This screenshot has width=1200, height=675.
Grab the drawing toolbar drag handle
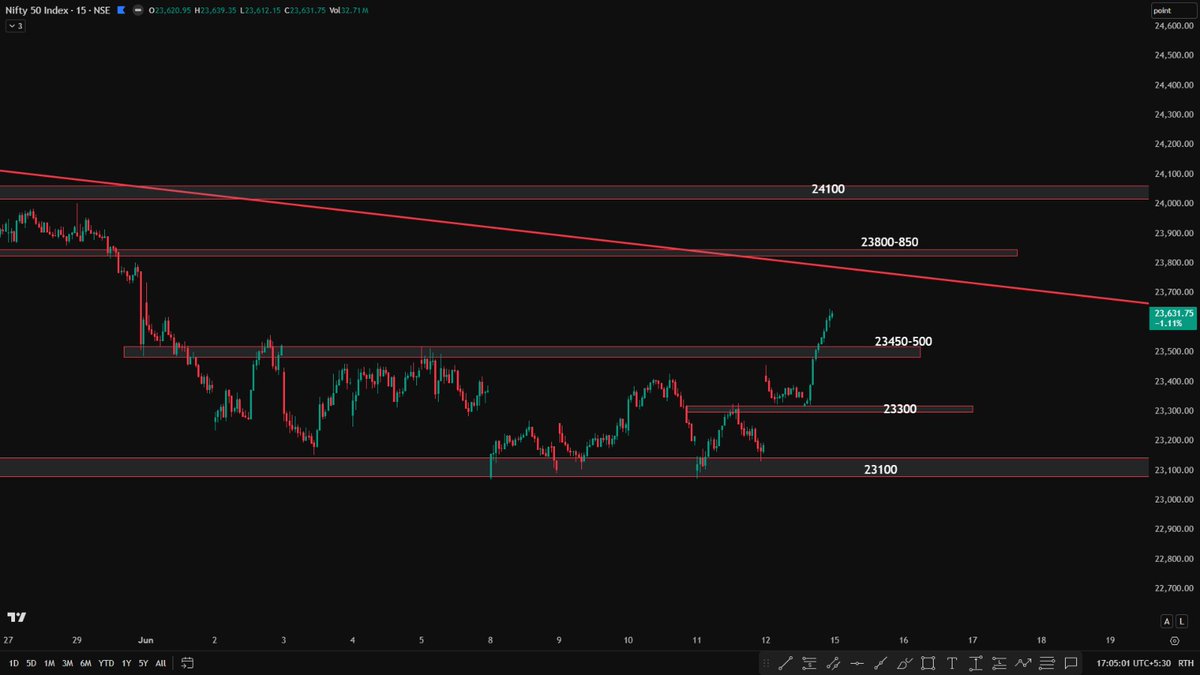tap(766, 663)
